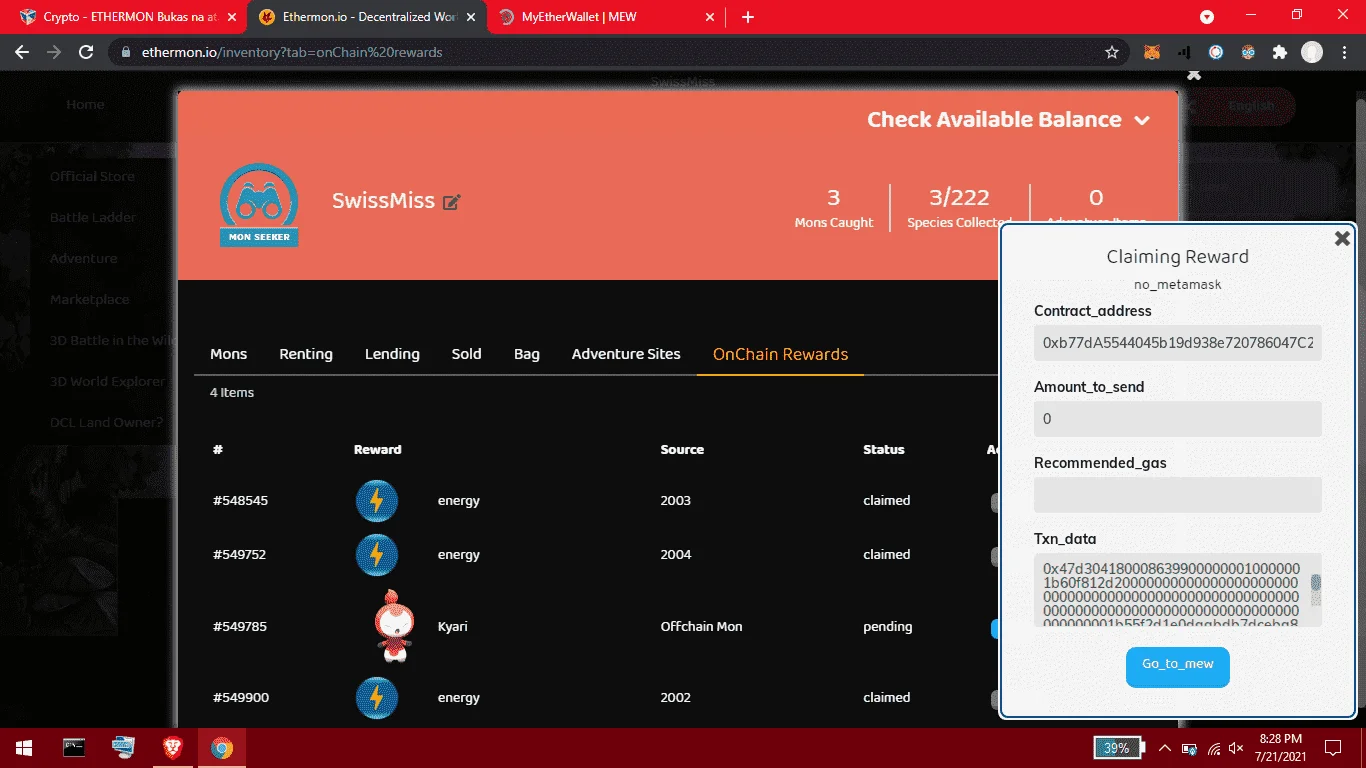
Task: Open the terminal taskbar icon
Action: pyautogui.click(x=75, y=748)
